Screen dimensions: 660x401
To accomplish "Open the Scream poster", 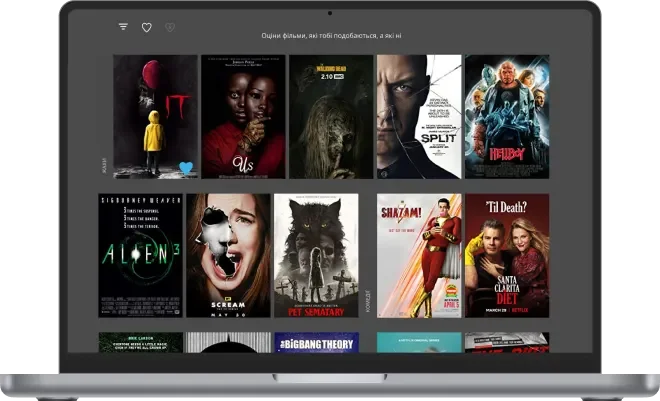I will pos(228,255).
